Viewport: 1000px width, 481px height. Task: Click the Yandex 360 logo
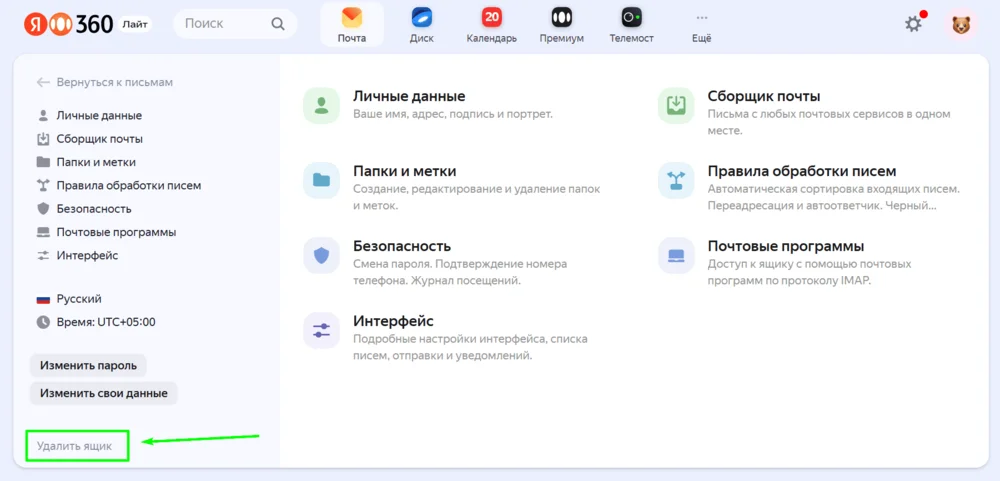coord(69,24)
